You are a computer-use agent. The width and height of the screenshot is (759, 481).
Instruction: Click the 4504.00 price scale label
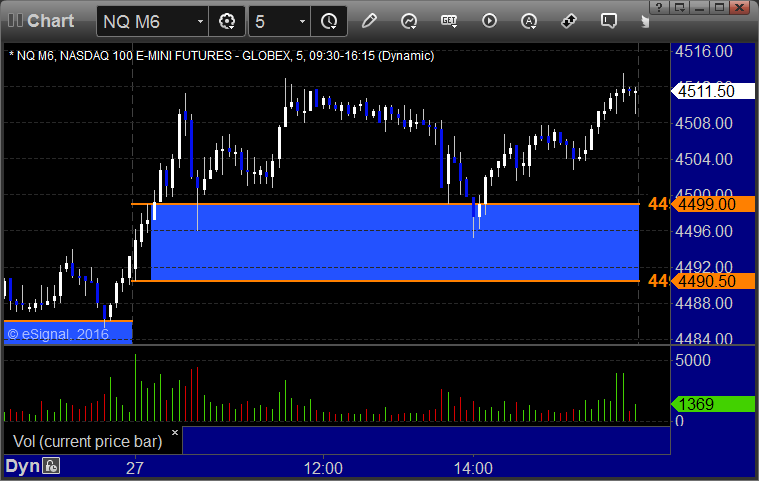click(x=704, y=159)
